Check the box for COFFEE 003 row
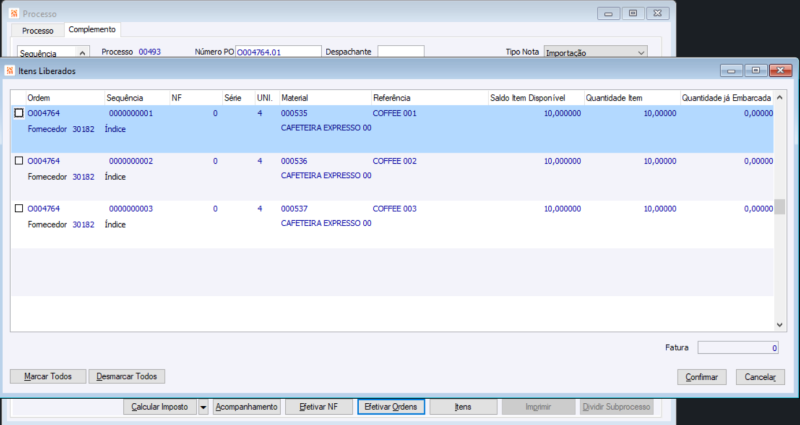This screenshot has height=425, width=800. coord(19,208)
